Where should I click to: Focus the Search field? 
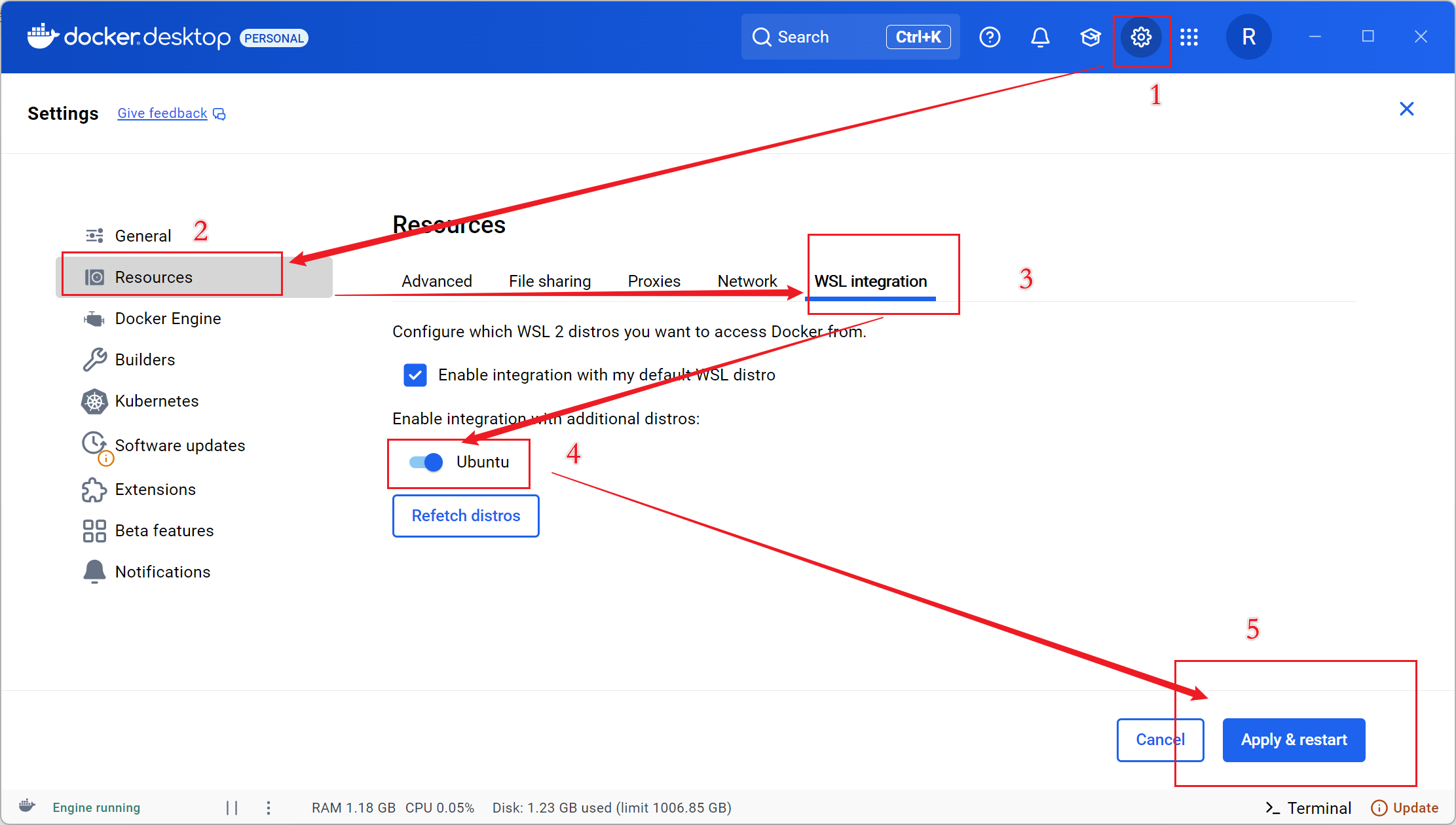coord(850,37)
